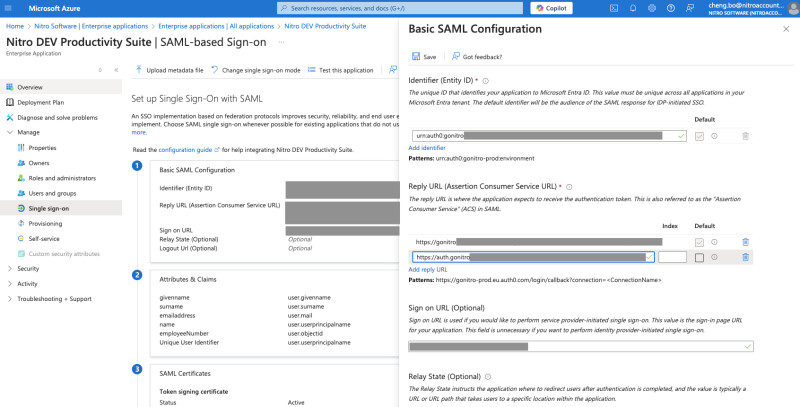The image size is (800, 407).
Task: Go to Home breadcrumb
Action: [15, 26]
